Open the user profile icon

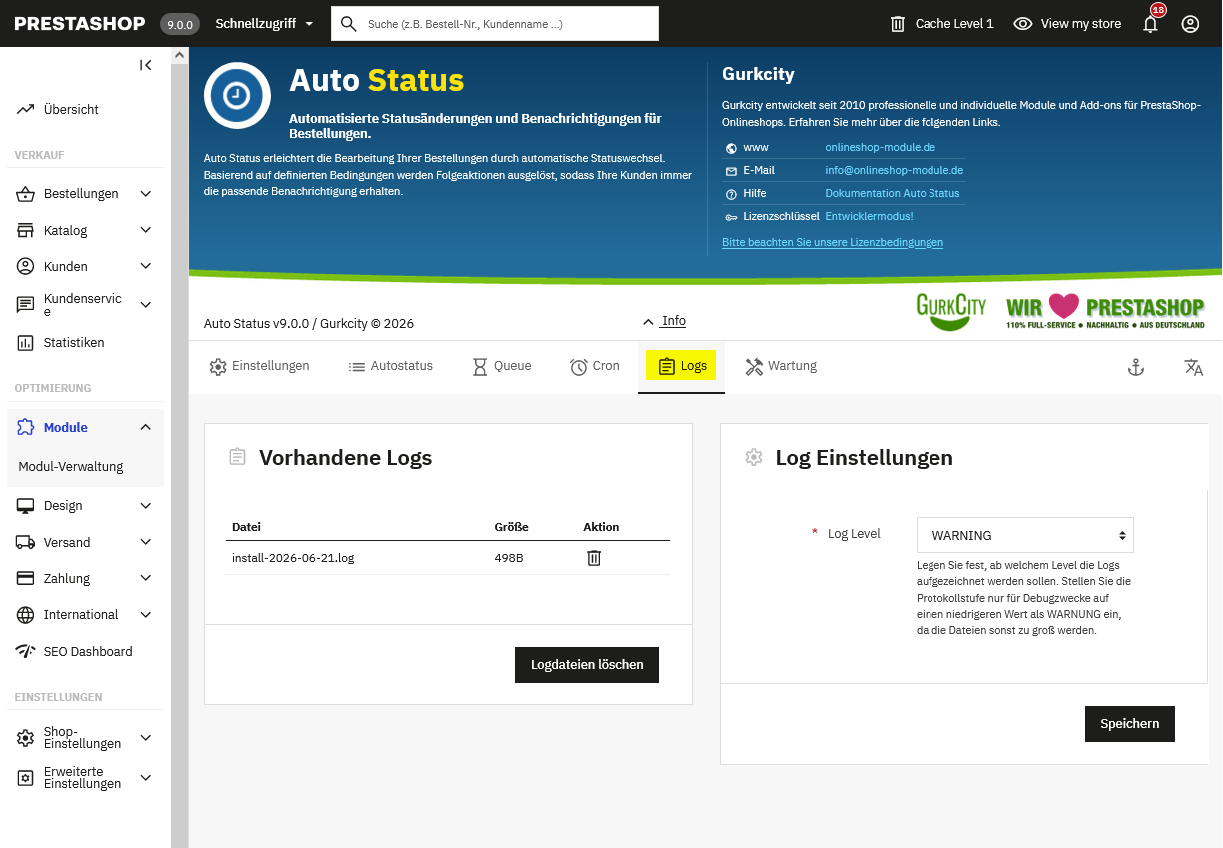pos(1190,23)
